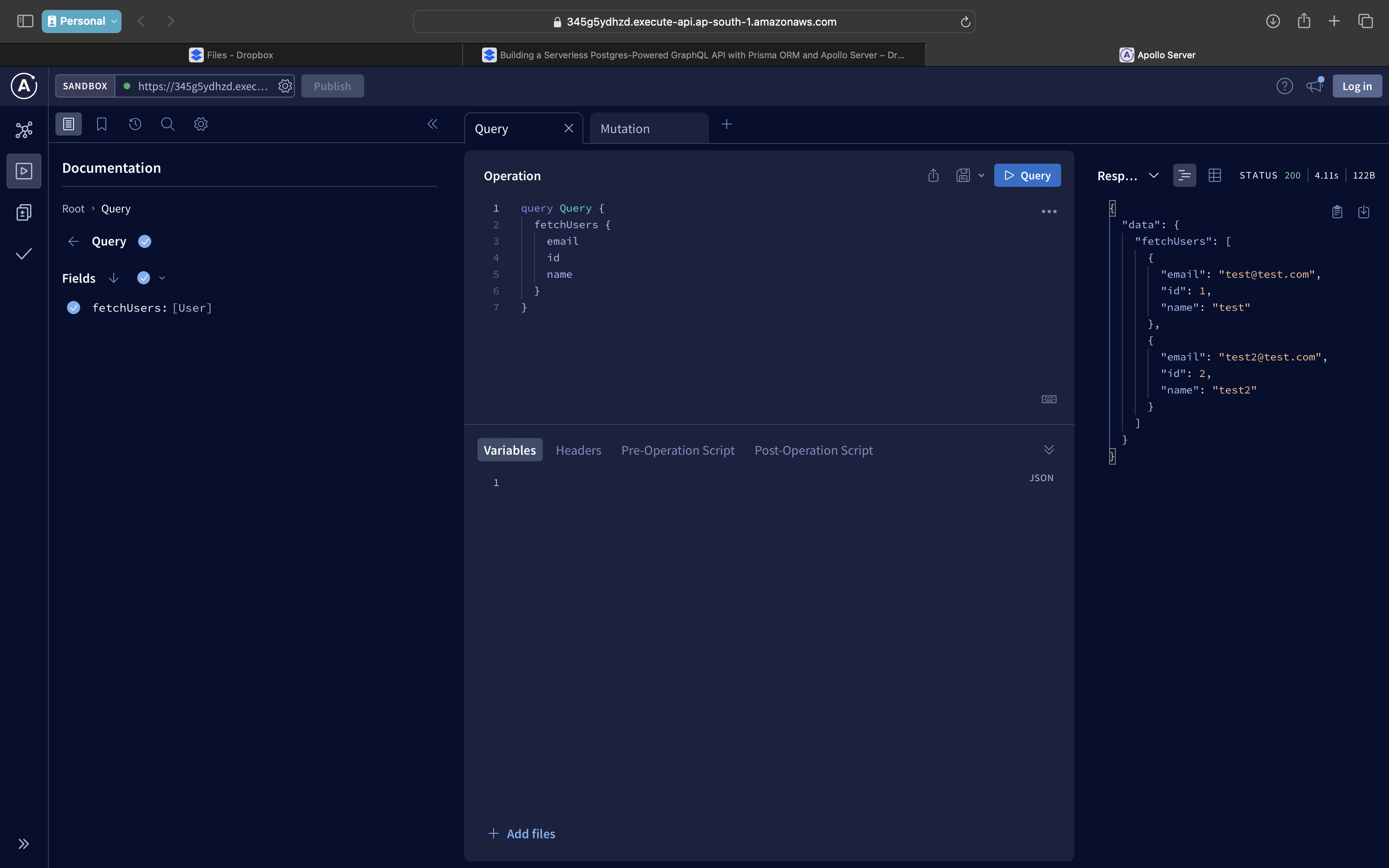This screenshot has height=868, width=1389.
Task: Open the Schema diff sidebar icon
Action: 24,212
